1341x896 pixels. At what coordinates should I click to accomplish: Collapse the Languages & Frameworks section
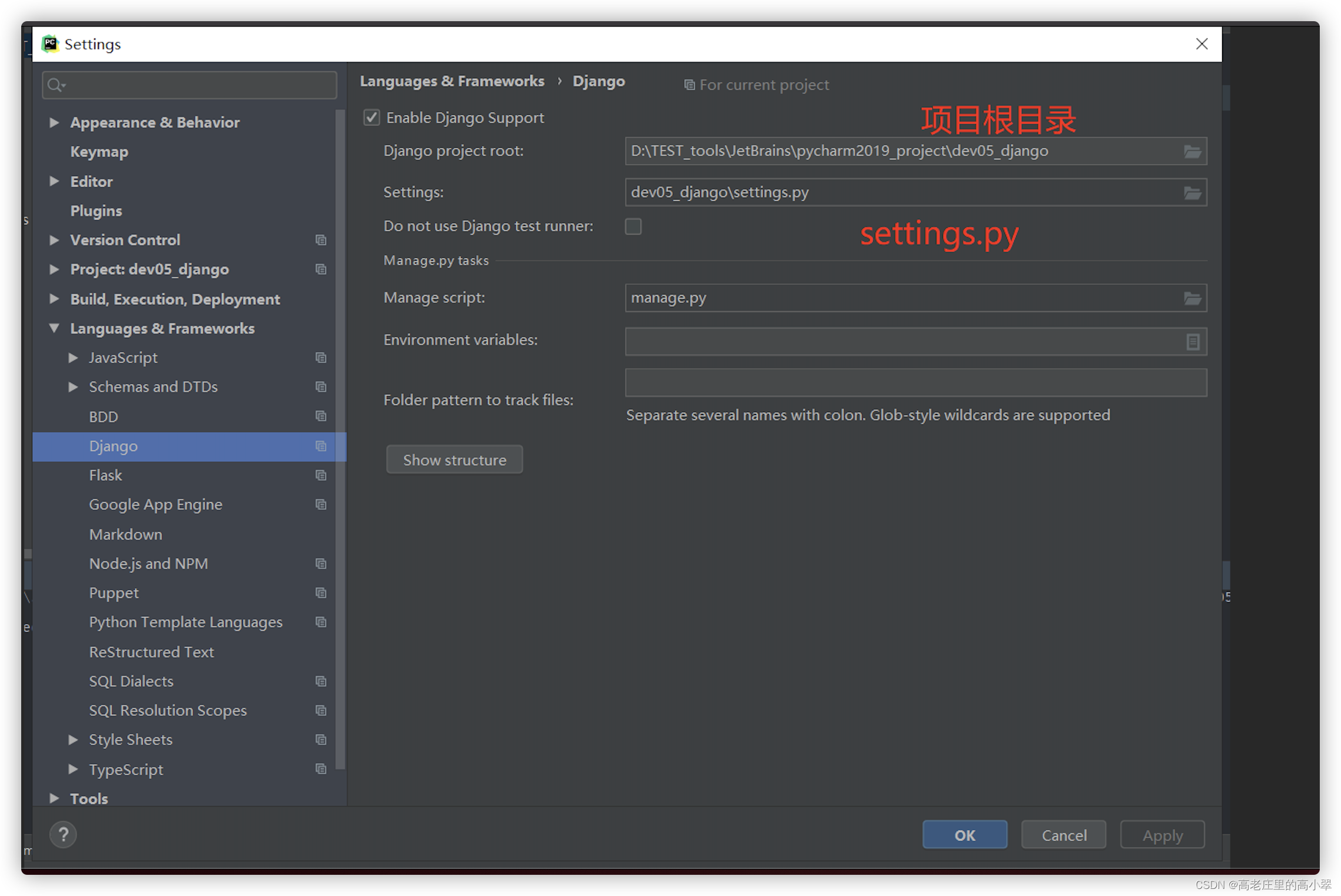point(54,328)
